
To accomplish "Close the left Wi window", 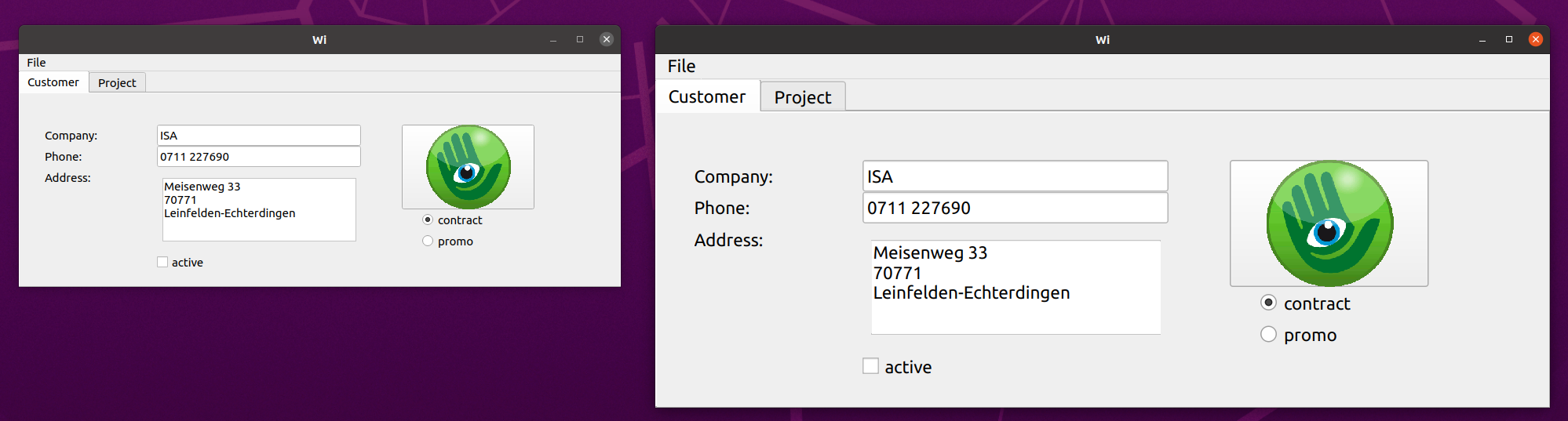I will [x=607, y=39].
